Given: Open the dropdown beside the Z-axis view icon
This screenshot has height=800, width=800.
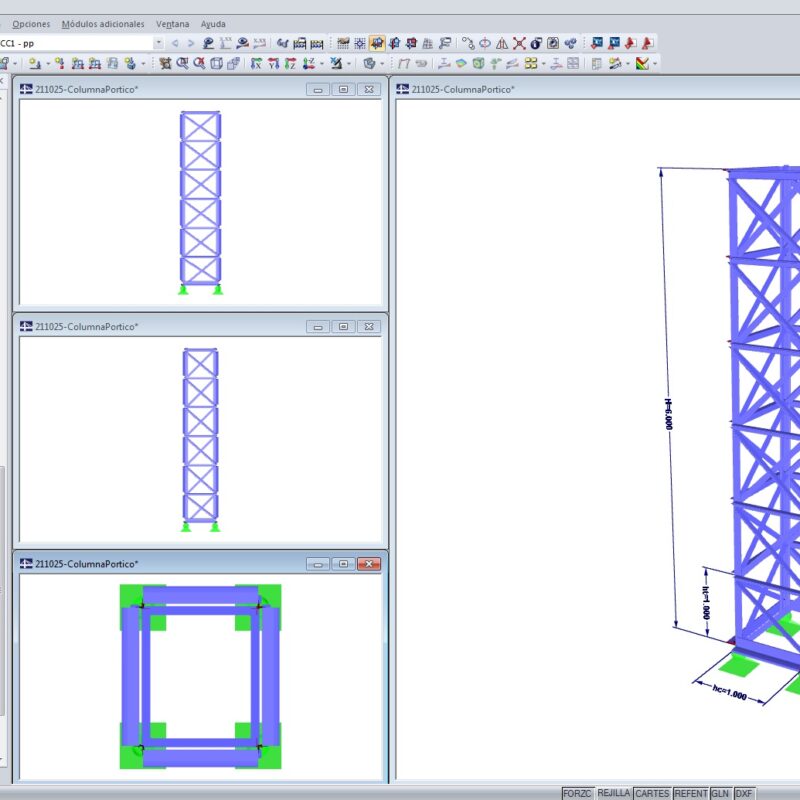Looking at the screenshot, I should (321, 64).
